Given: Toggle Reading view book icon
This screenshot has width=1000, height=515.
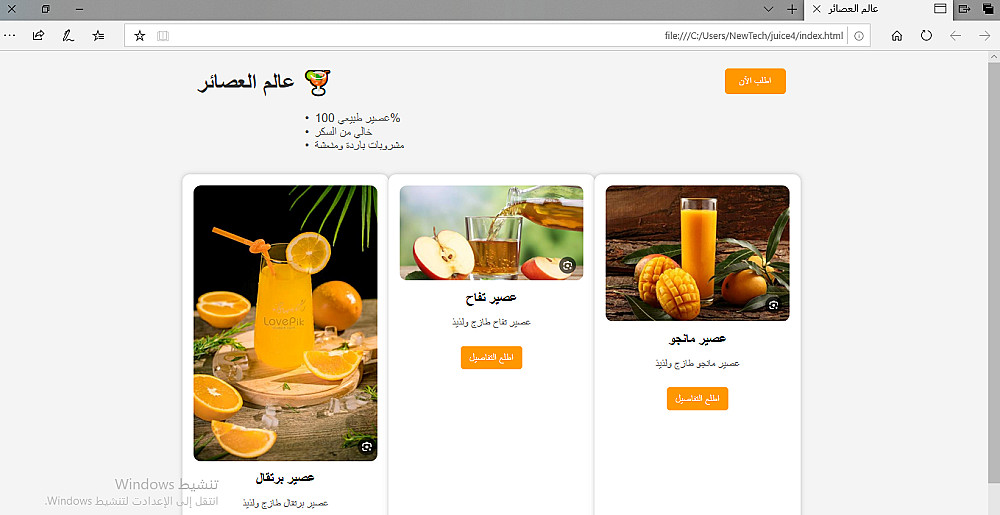Looking at the screenshot, I should [x=163, y=36].
